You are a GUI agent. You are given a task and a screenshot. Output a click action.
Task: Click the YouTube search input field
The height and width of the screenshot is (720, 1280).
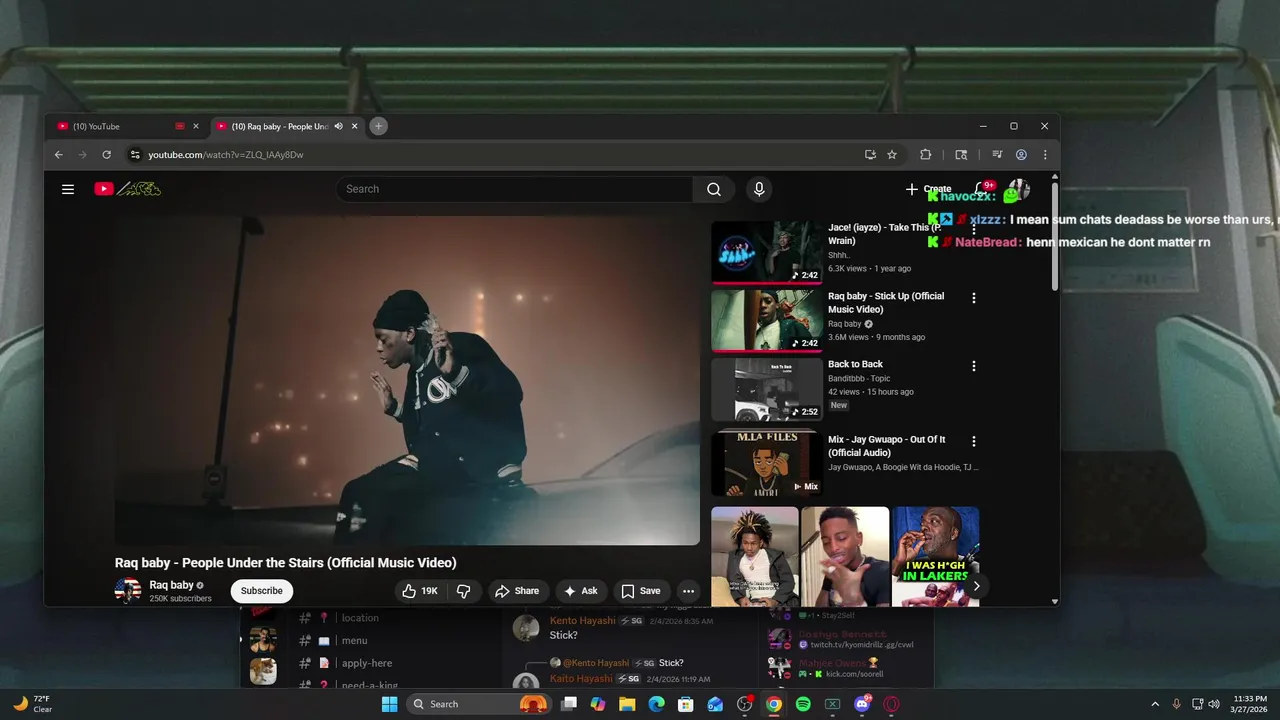click(x=515, y=189)
